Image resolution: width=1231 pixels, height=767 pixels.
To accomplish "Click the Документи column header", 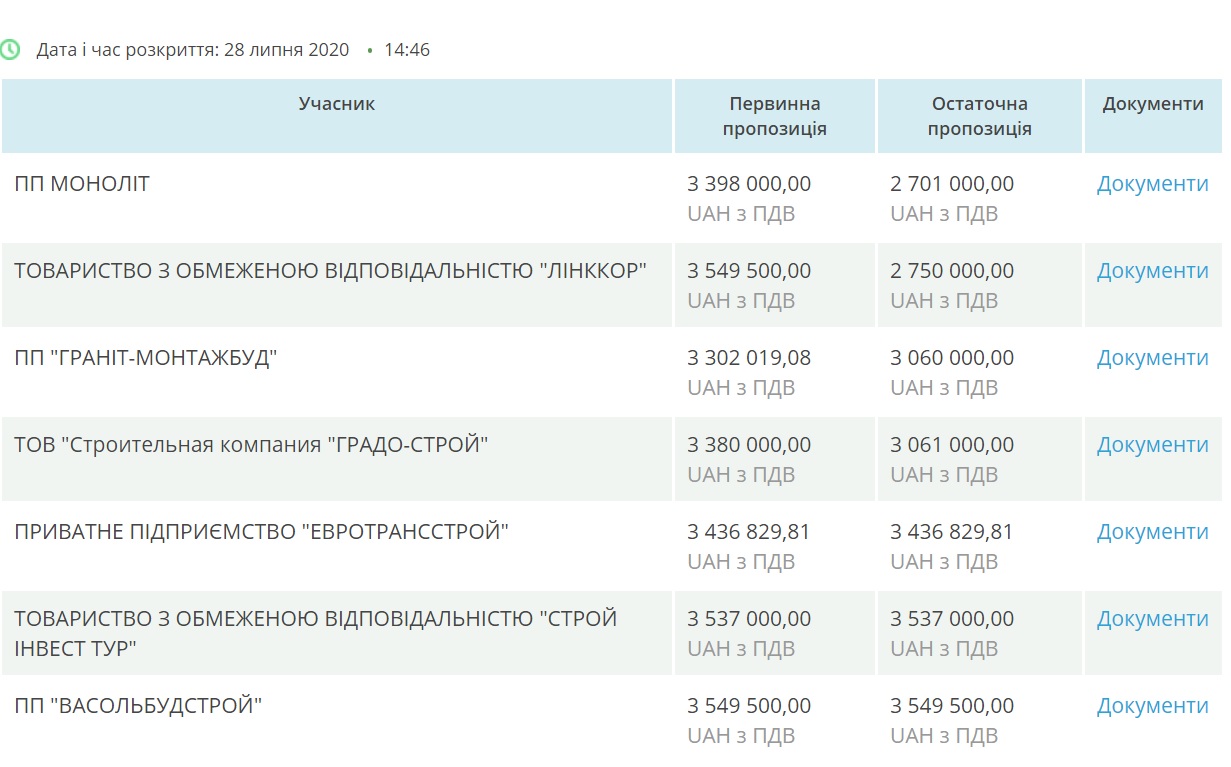I will pyautogui.click(x=1153, y=104).
